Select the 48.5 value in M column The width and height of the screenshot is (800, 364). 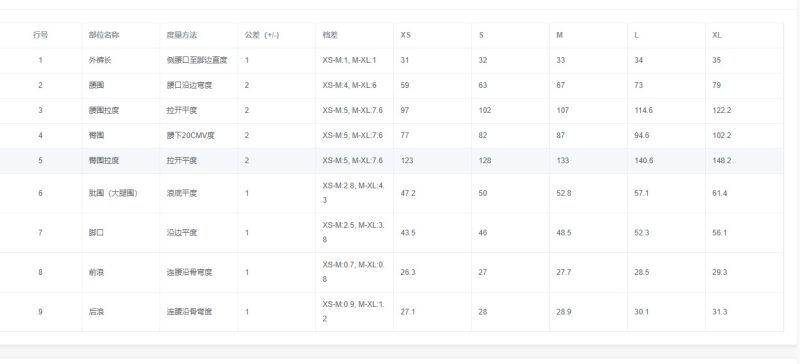click(564, 233)
